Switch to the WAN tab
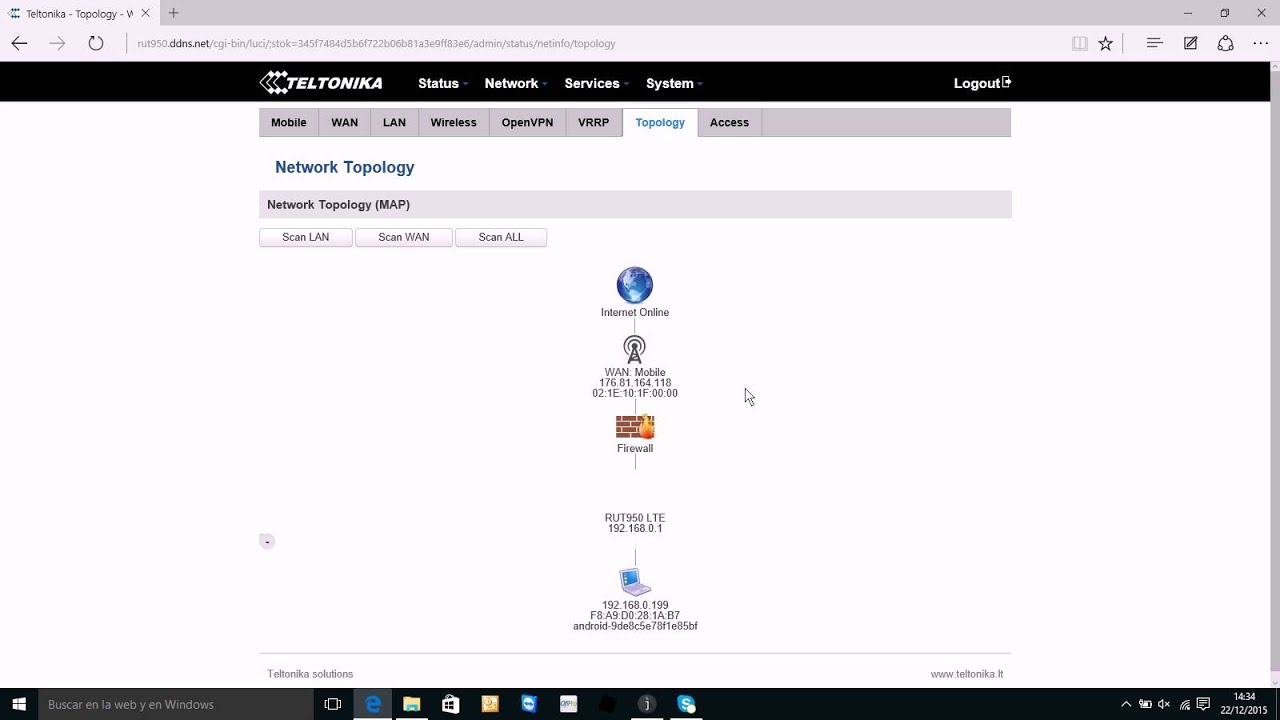1280x720 pixels. (x=345, y=122)
